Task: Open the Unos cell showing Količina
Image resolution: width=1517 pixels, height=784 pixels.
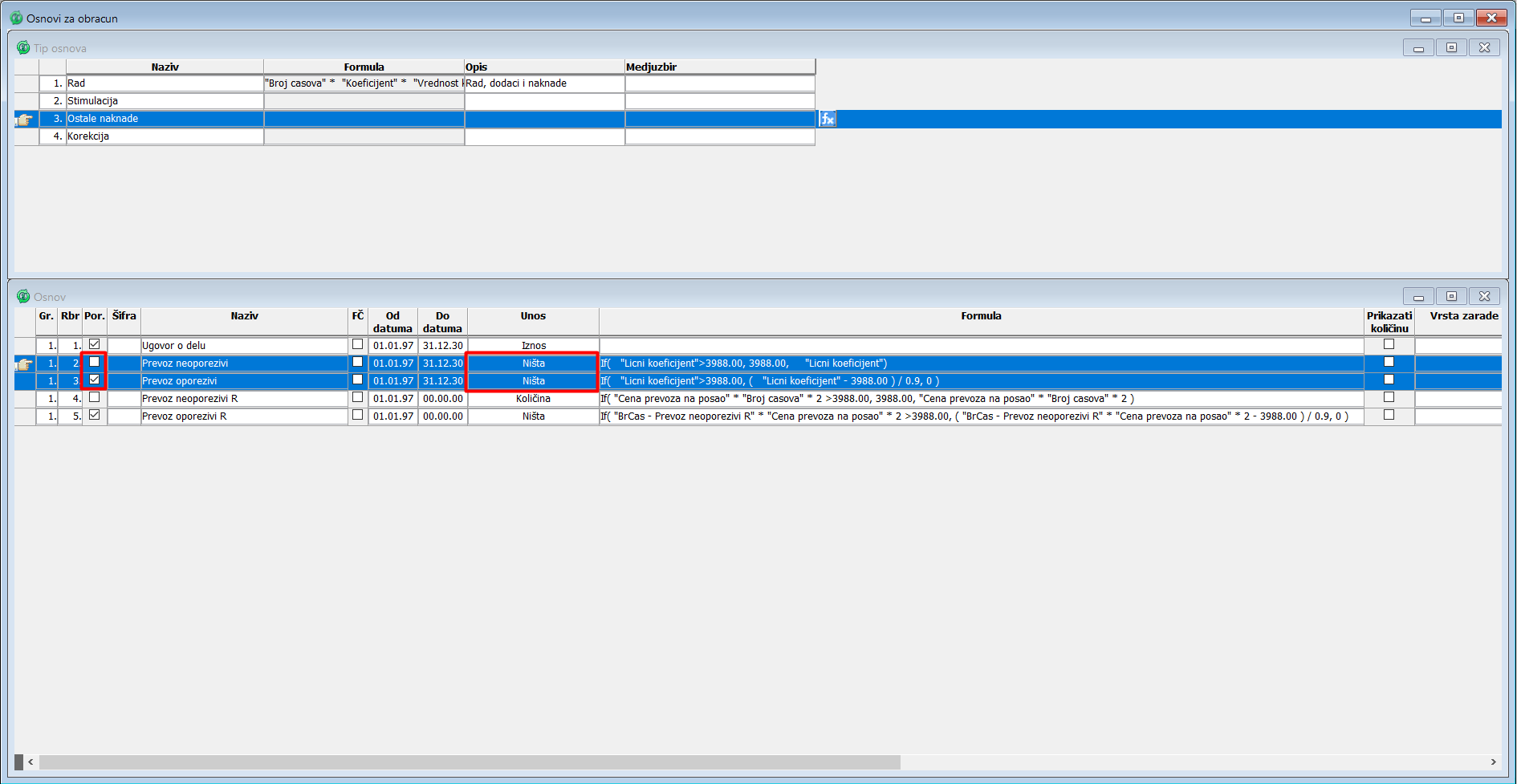Action: click(533, 399)
